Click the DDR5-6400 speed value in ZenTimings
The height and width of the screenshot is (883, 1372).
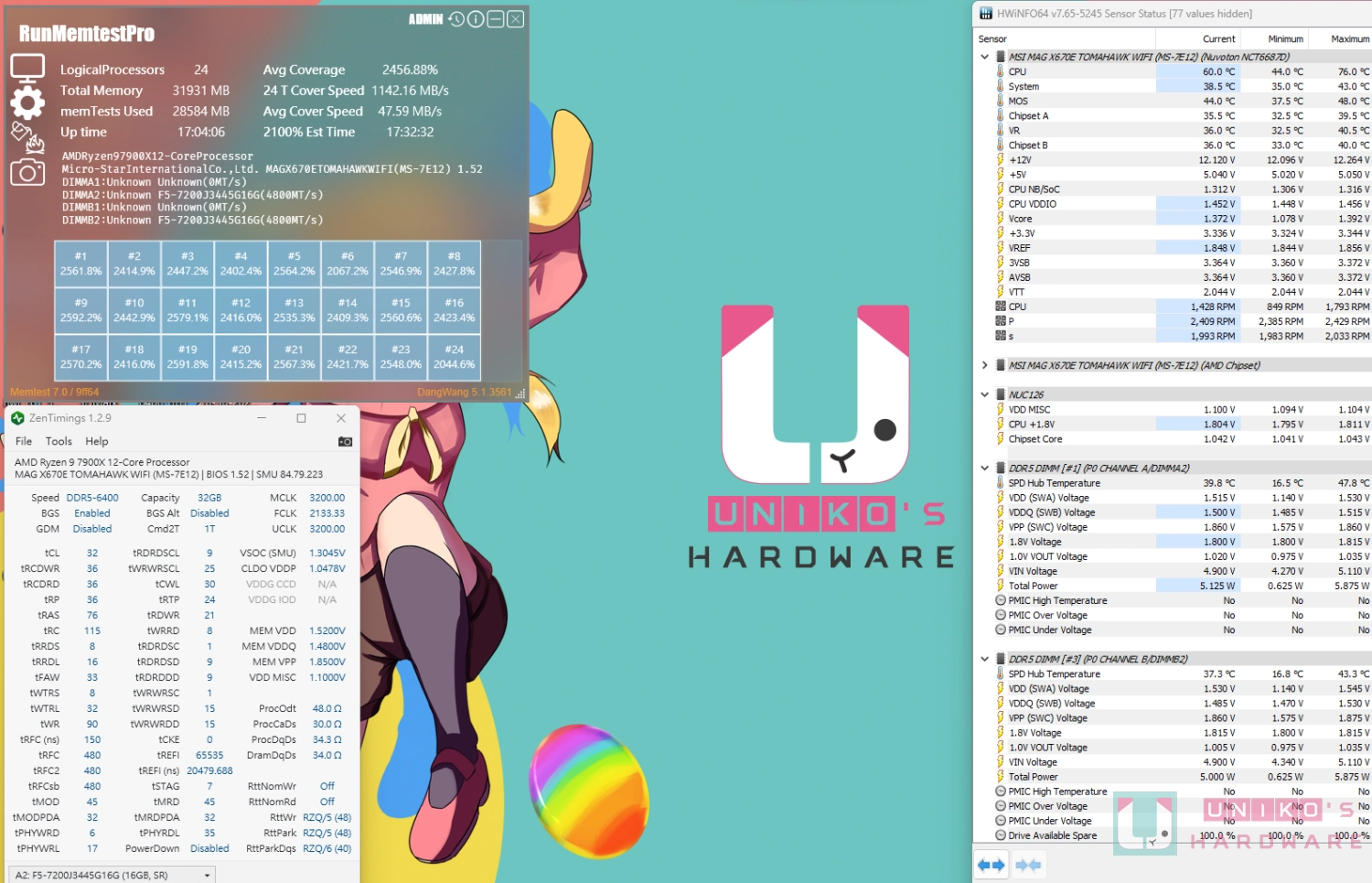[x=92, y=498]
